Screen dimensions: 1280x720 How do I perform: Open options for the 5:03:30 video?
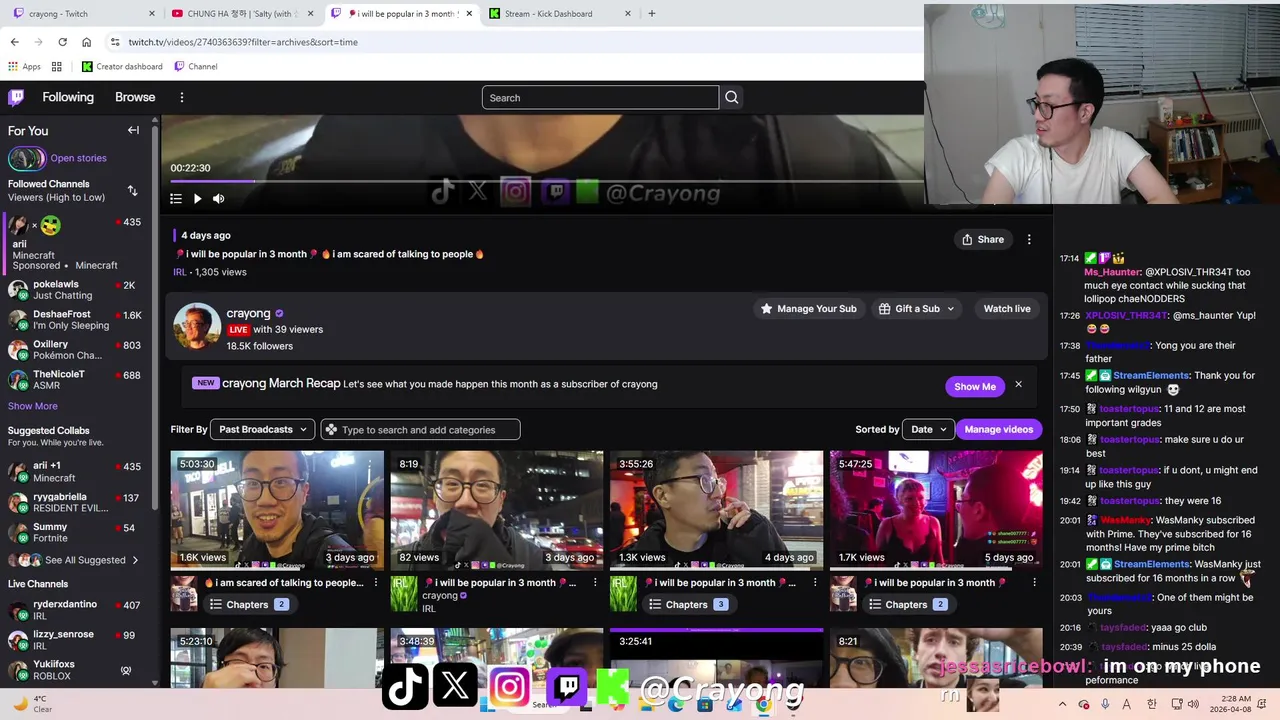click(x=376, y=582)
